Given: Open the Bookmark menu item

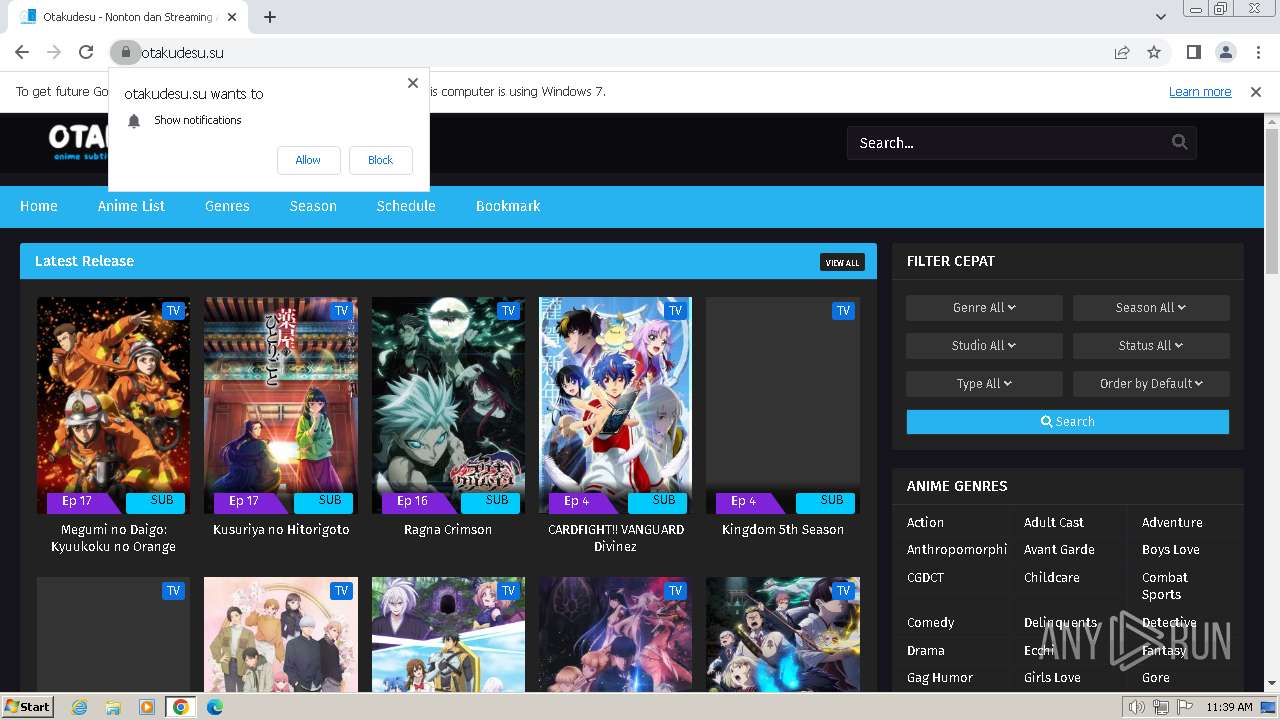Looking at the screenshot, I should (508, 206).
